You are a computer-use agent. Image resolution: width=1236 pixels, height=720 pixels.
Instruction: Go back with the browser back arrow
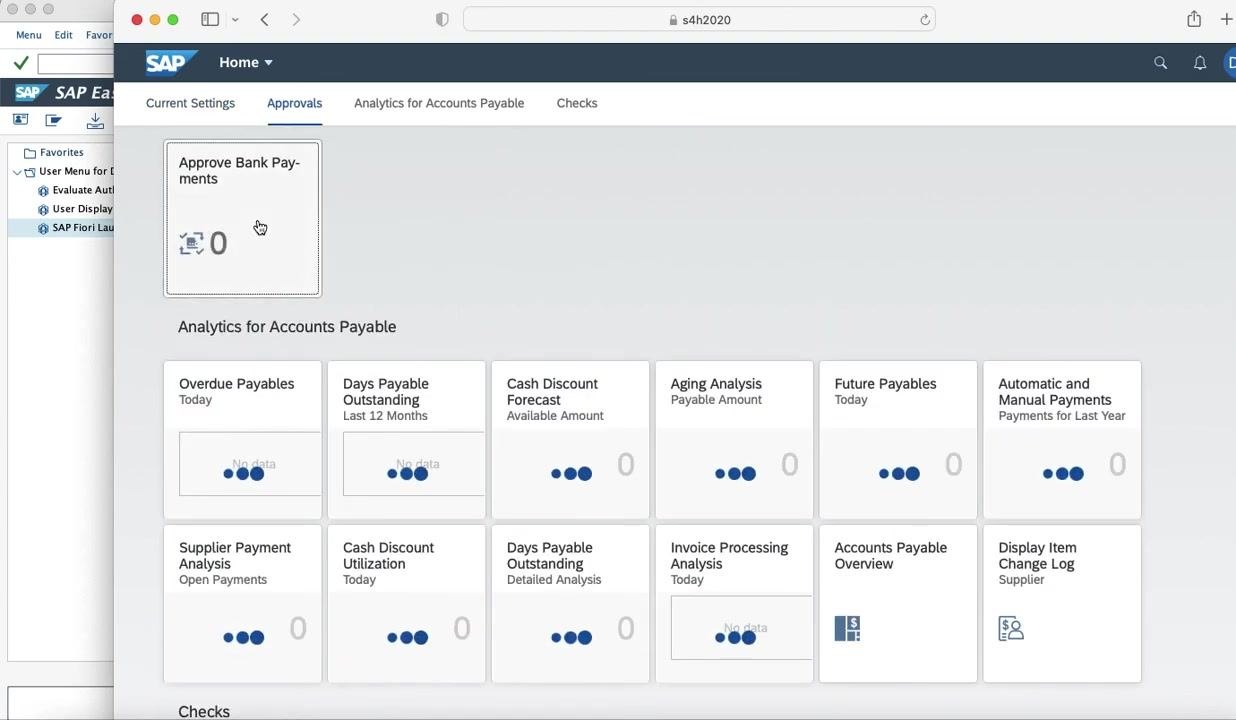[x=264, y=19]
